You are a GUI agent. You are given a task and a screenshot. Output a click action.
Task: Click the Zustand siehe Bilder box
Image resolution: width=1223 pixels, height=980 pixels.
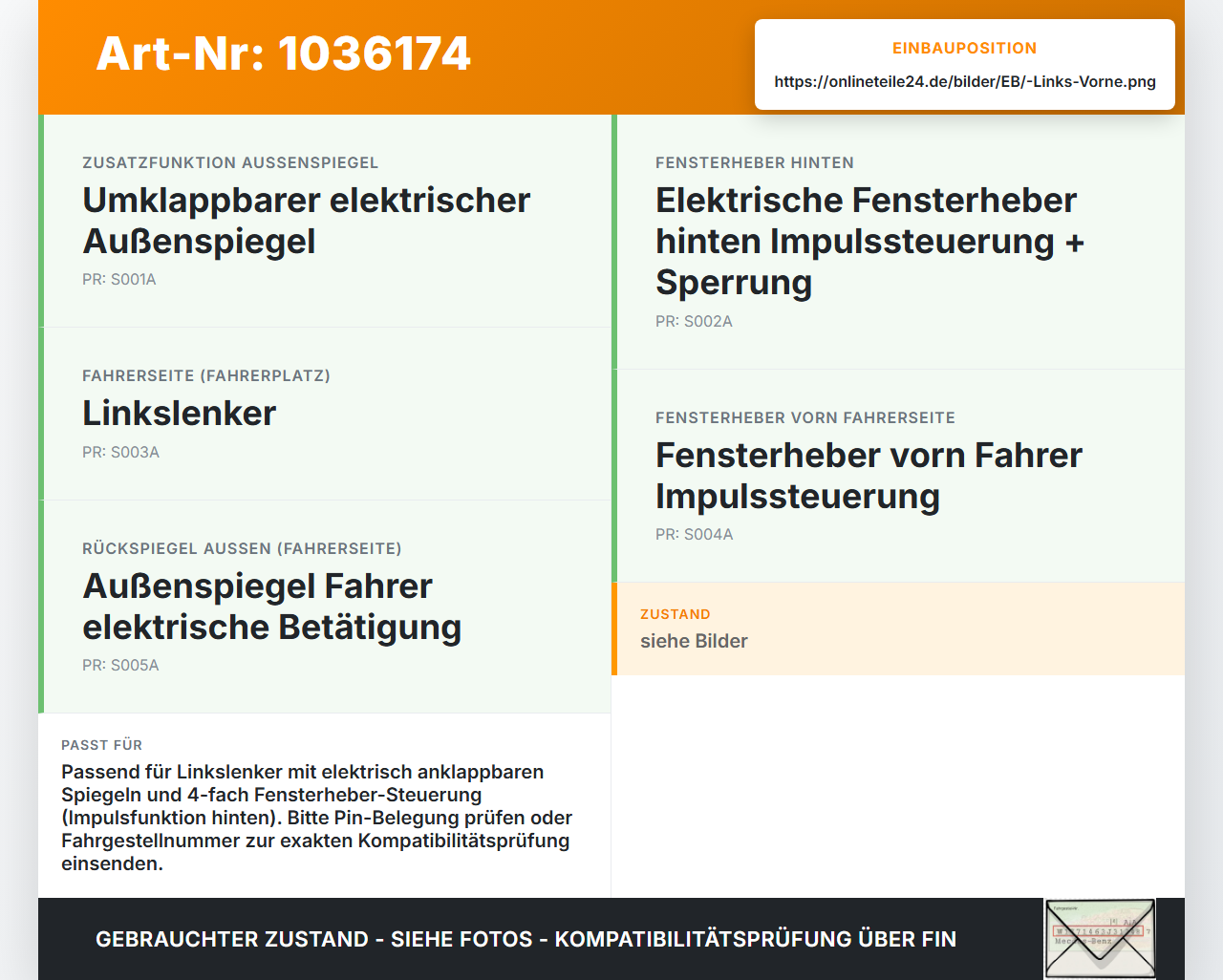[898, 628]
